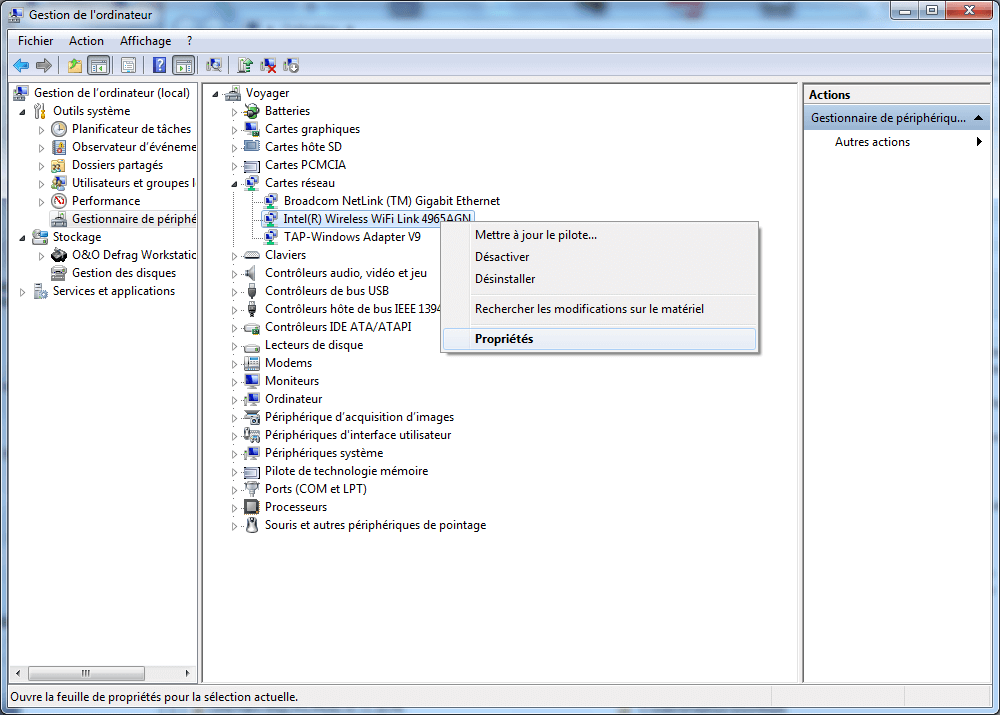The image size is (1000, 715).
Task: Scan for hardware changes toolbar icon
Action: point(214,65)
